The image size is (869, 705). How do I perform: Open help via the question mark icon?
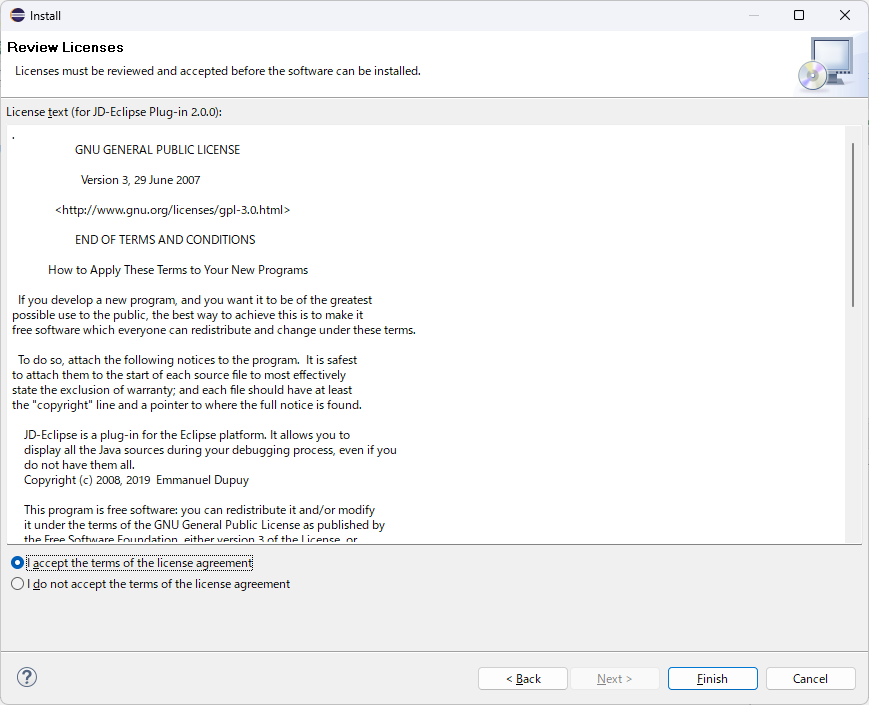tap(27, 677)
